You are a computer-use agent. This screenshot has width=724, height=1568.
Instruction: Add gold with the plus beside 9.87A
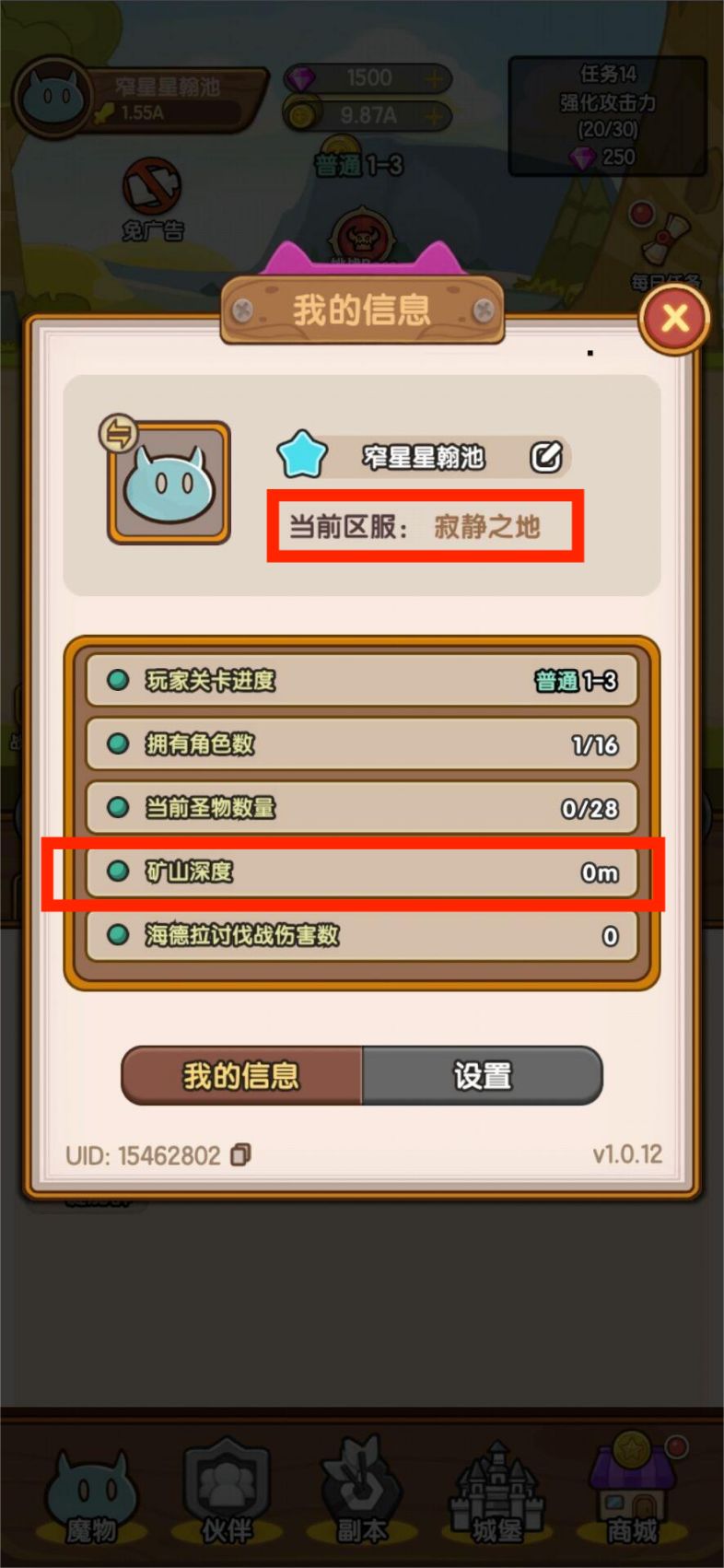[x=433, y=116]
